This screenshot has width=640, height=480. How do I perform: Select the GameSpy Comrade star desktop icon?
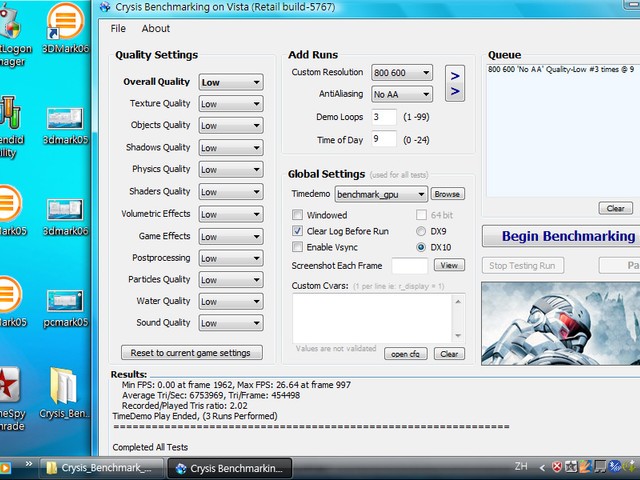[10, 398]
